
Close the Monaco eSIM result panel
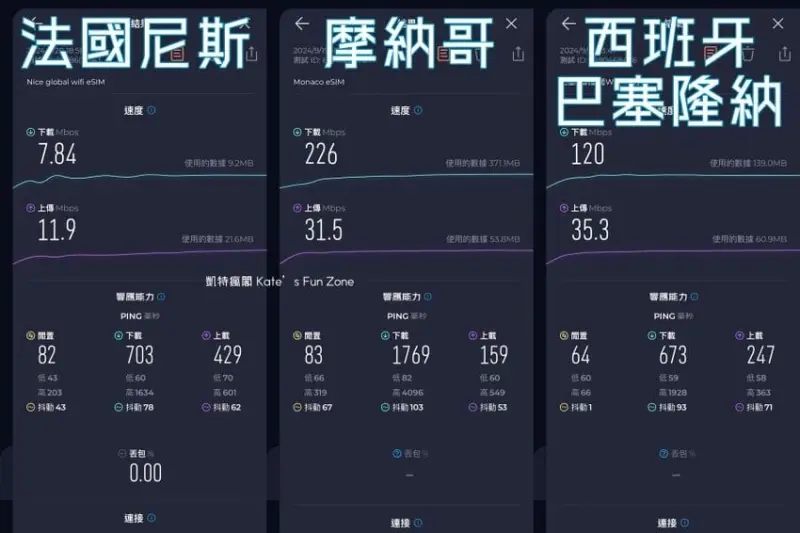(x=512, y=23)
